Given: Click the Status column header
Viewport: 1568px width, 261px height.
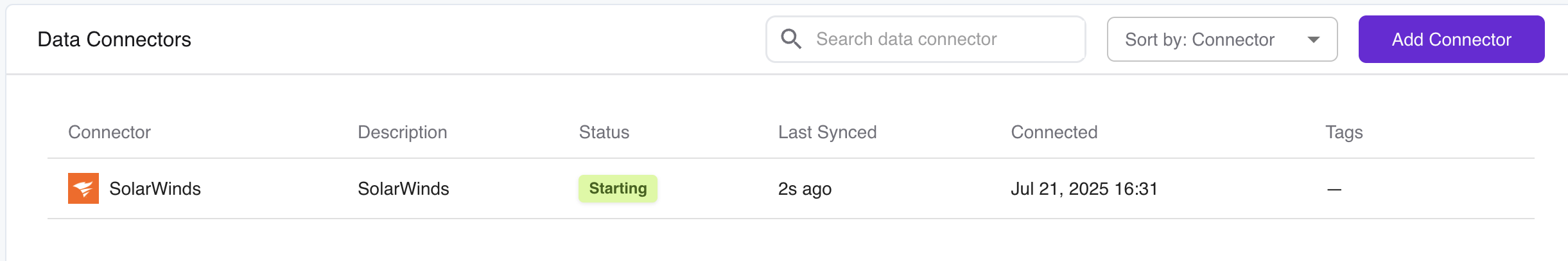Looking at the screenshot, I should (x=604, y=132).
